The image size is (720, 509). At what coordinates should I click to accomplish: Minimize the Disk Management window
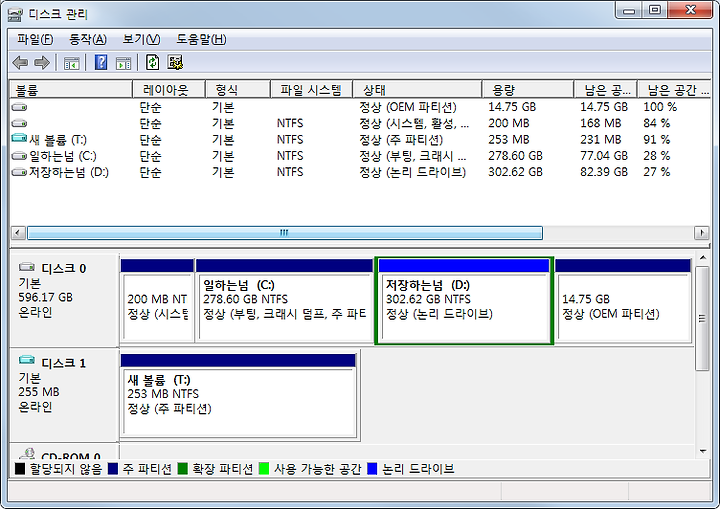(629, 11)
